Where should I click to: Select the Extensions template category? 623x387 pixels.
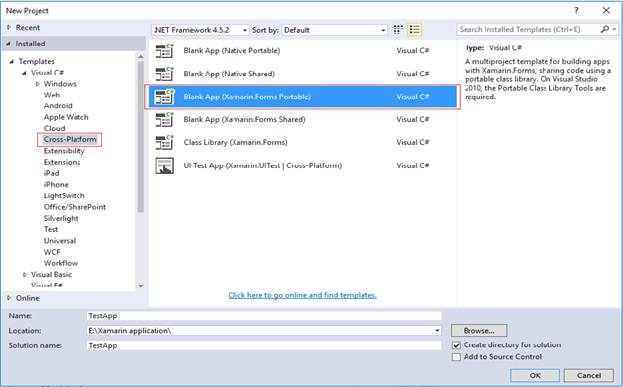click(x=62, y=162)
